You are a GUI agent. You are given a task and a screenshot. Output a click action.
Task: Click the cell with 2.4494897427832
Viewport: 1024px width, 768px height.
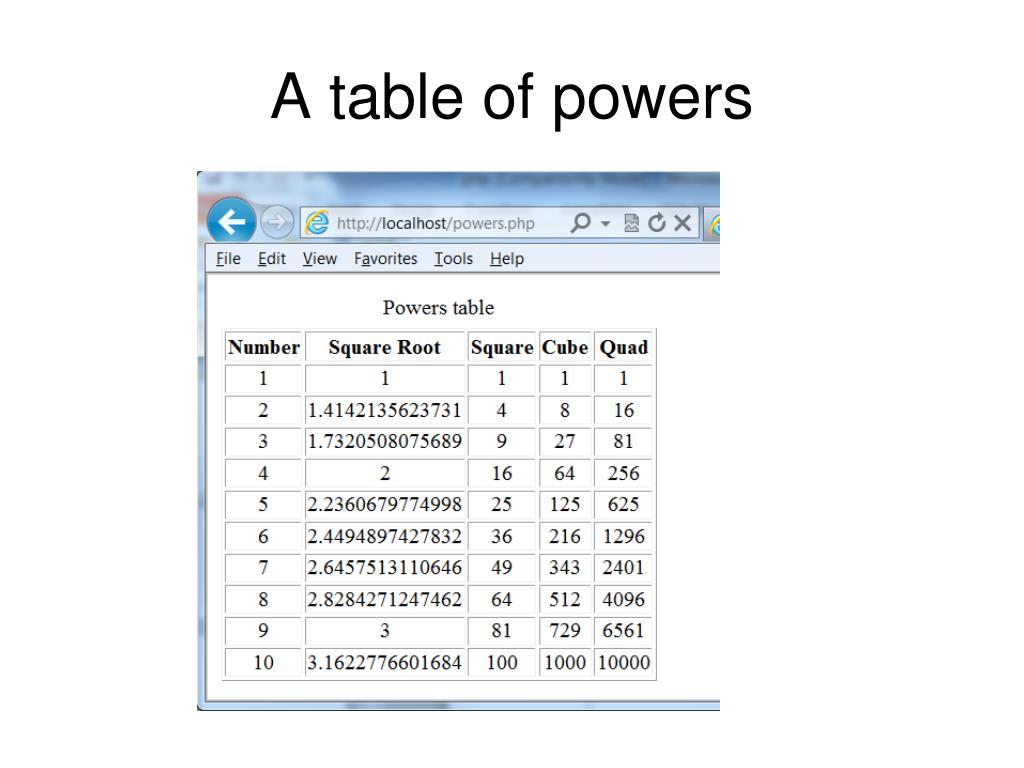click(x=385, y=536)
